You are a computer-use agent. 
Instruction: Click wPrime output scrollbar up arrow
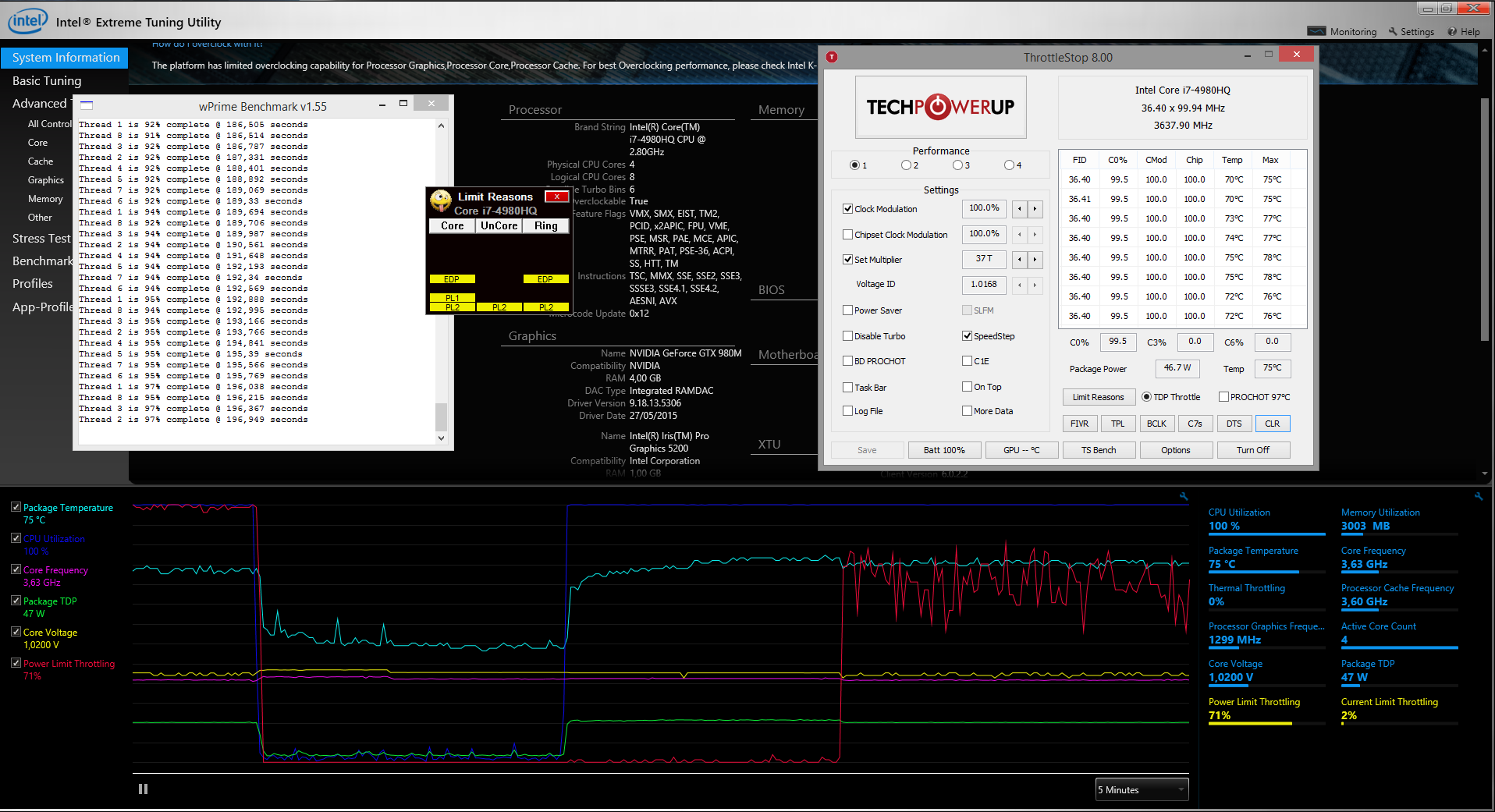coord(441,126)
